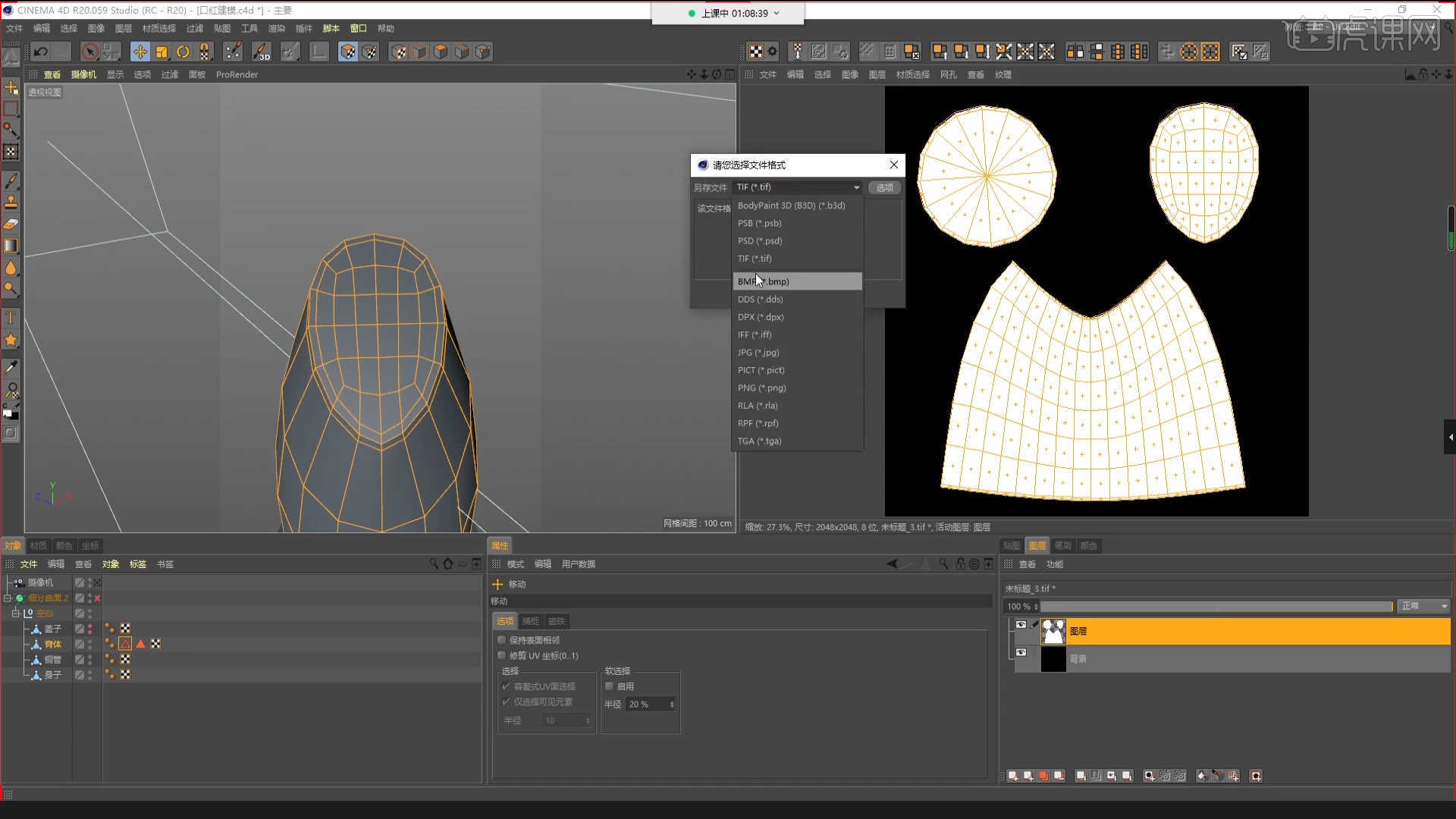Toggle visibility dots of 盖子 object
Image resolution: width=1456 pixels, height=819 pixels.
click(89, 629)
